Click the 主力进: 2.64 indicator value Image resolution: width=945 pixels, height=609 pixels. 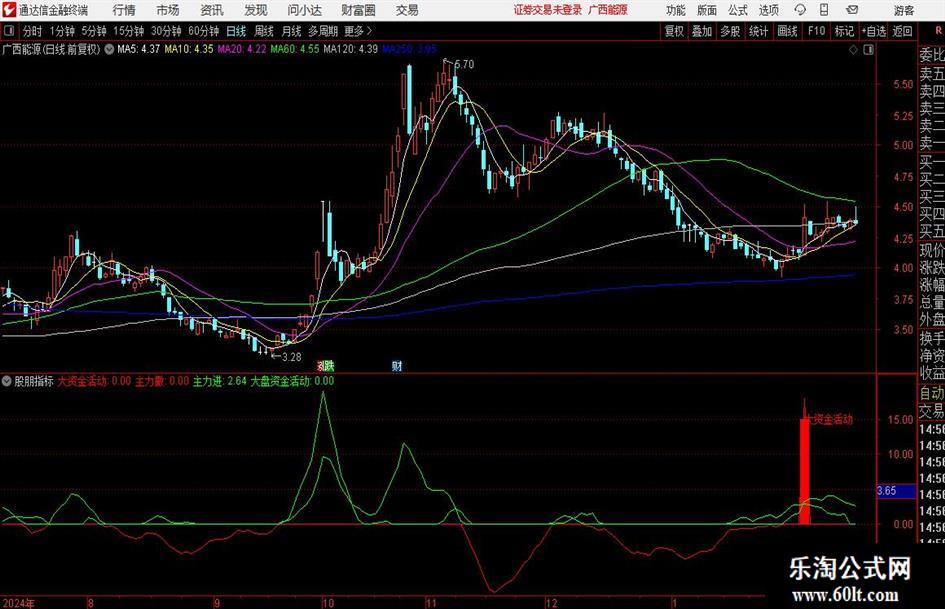(219, 381)
